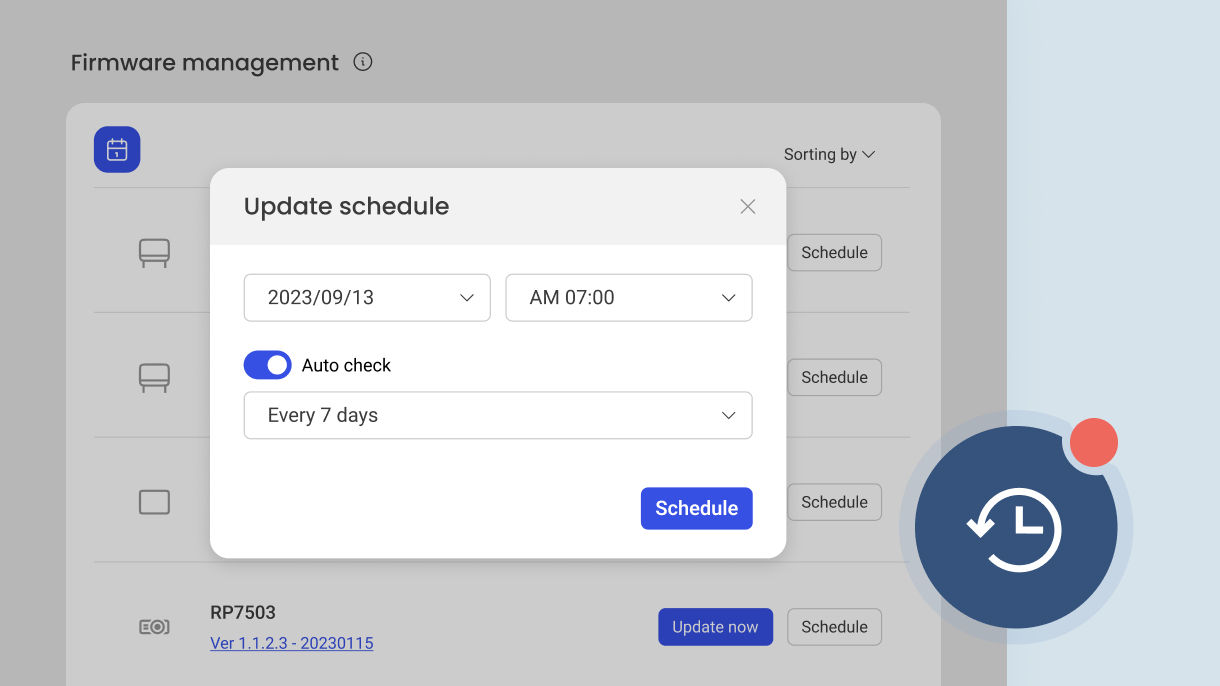
Task: Click Schedule in the third device row
Action: point(834,502)
